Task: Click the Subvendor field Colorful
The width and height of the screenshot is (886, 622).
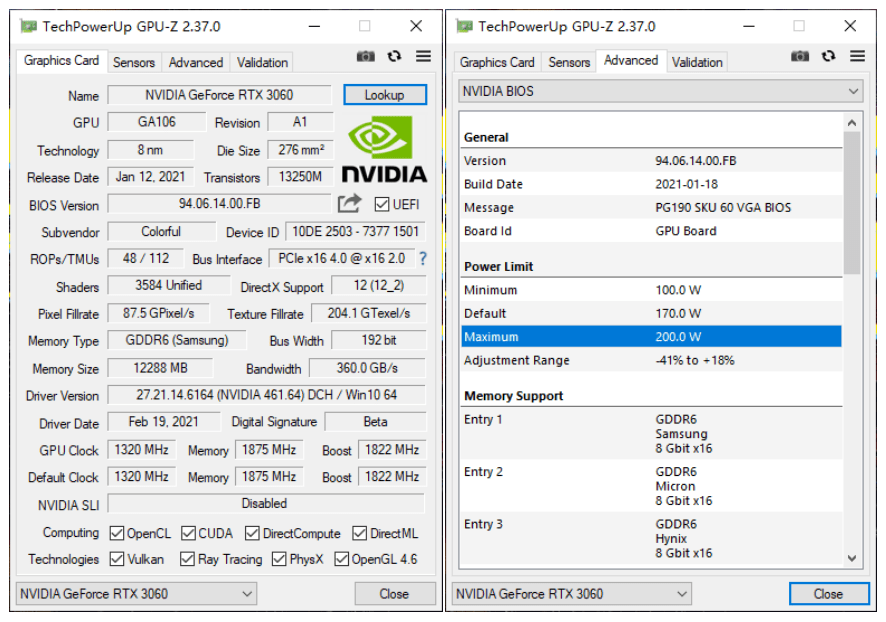Action: [x=161, y=232]
